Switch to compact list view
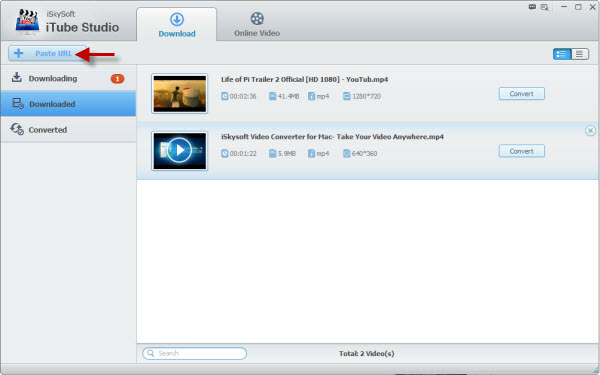The width and height of the screenshot is (600, 375). [x=580, y=54]
